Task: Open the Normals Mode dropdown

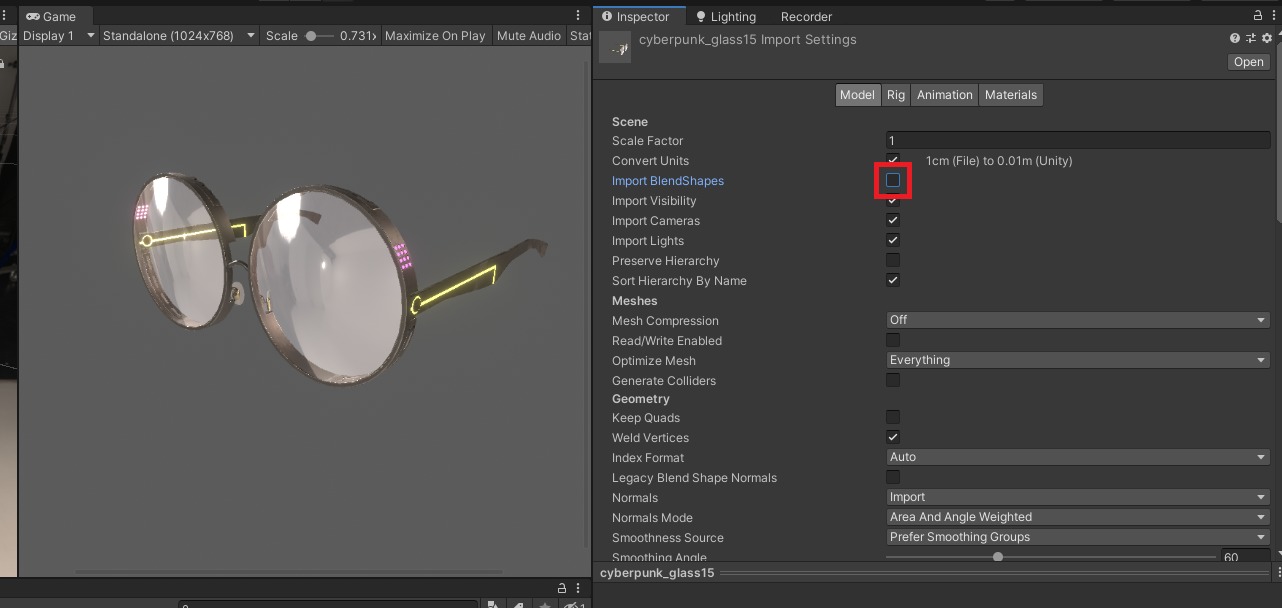Action: click(1077, 517)
